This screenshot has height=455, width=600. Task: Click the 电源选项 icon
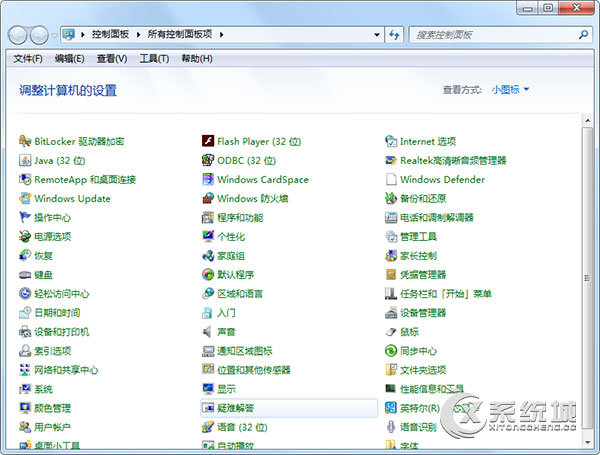click(x=25, y=236)
